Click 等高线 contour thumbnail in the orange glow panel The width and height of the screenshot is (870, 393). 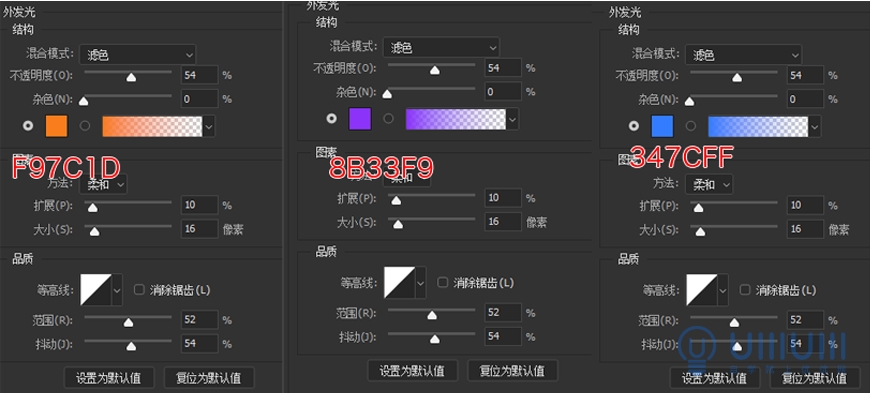tap(96, 289)
